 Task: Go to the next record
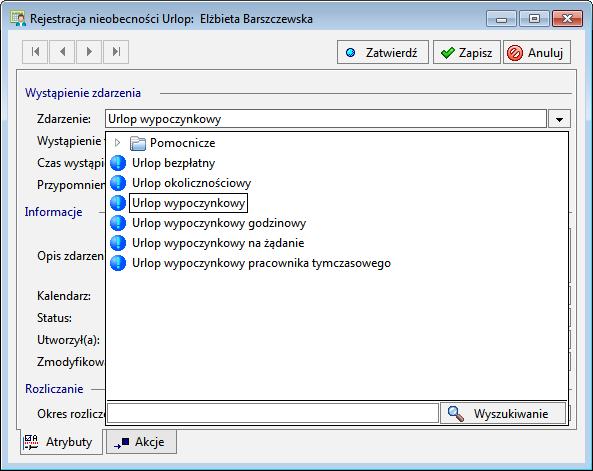click(x=89, y=52)
